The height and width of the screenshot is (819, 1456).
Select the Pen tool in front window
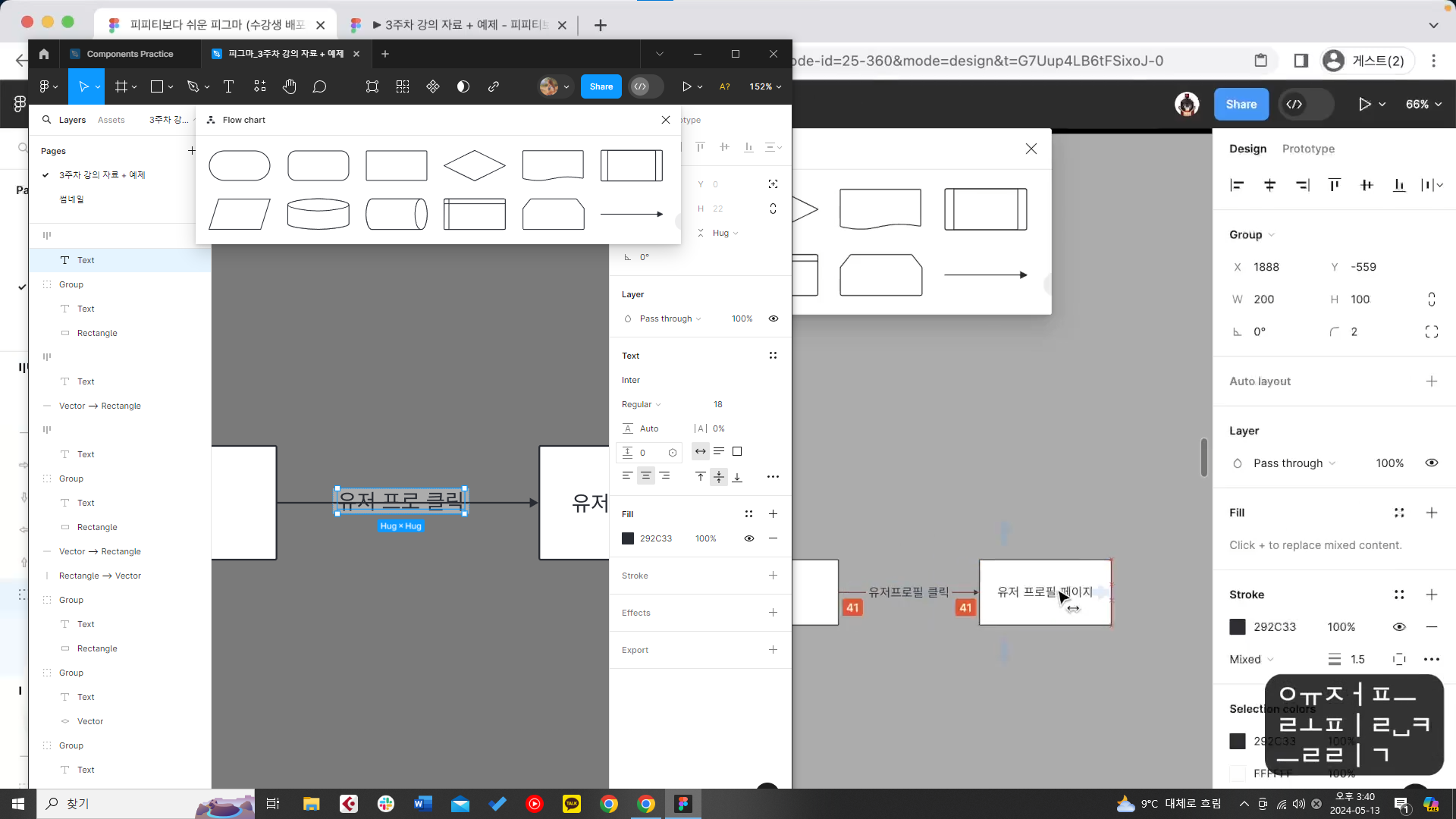(x=193, y=86)
